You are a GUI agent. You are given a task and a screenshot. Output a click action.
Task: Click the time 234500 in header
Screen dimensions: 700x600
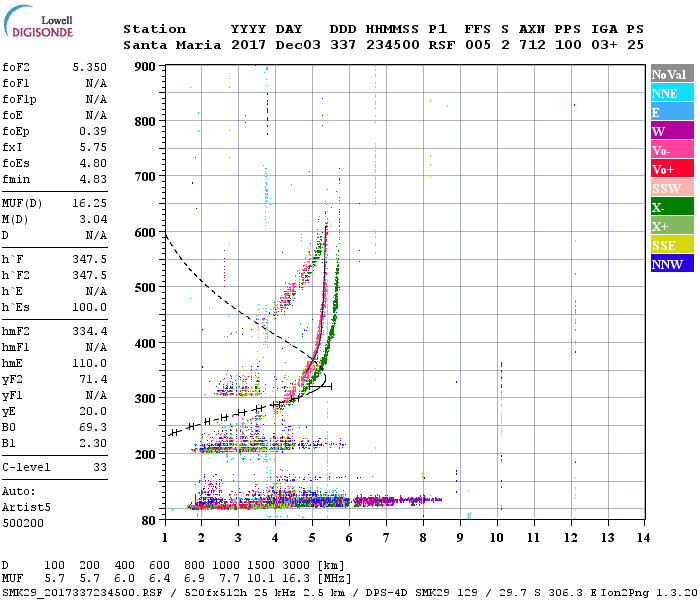pyautogui.click(x=392, y=45)
